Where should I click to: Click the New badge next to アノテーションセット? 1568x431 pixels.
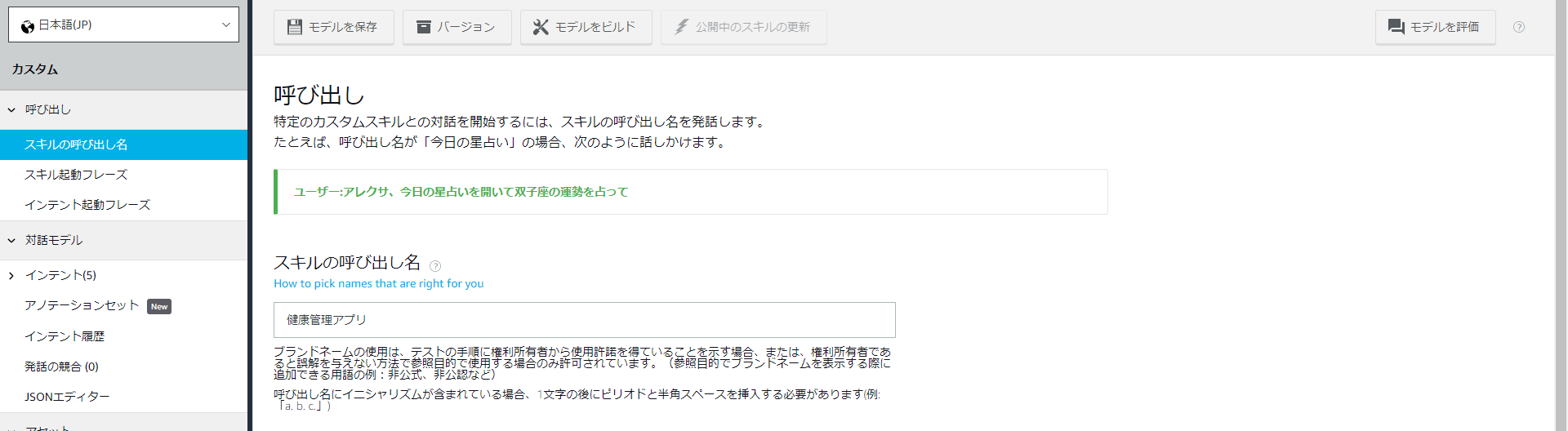coord(159,306)
